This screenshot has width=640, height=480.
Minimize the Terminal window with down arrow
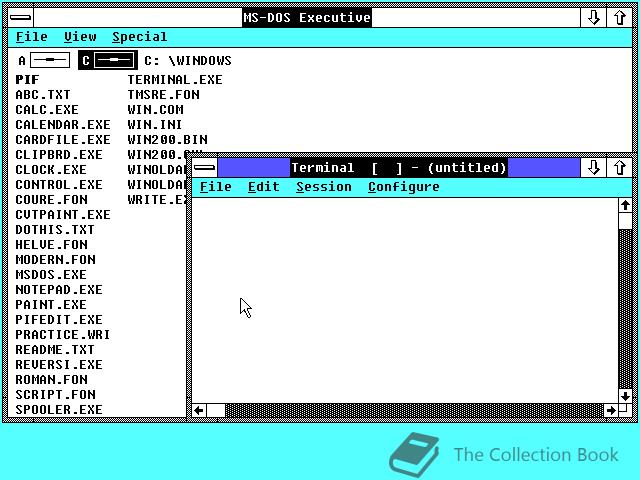[x=593, y=167]
